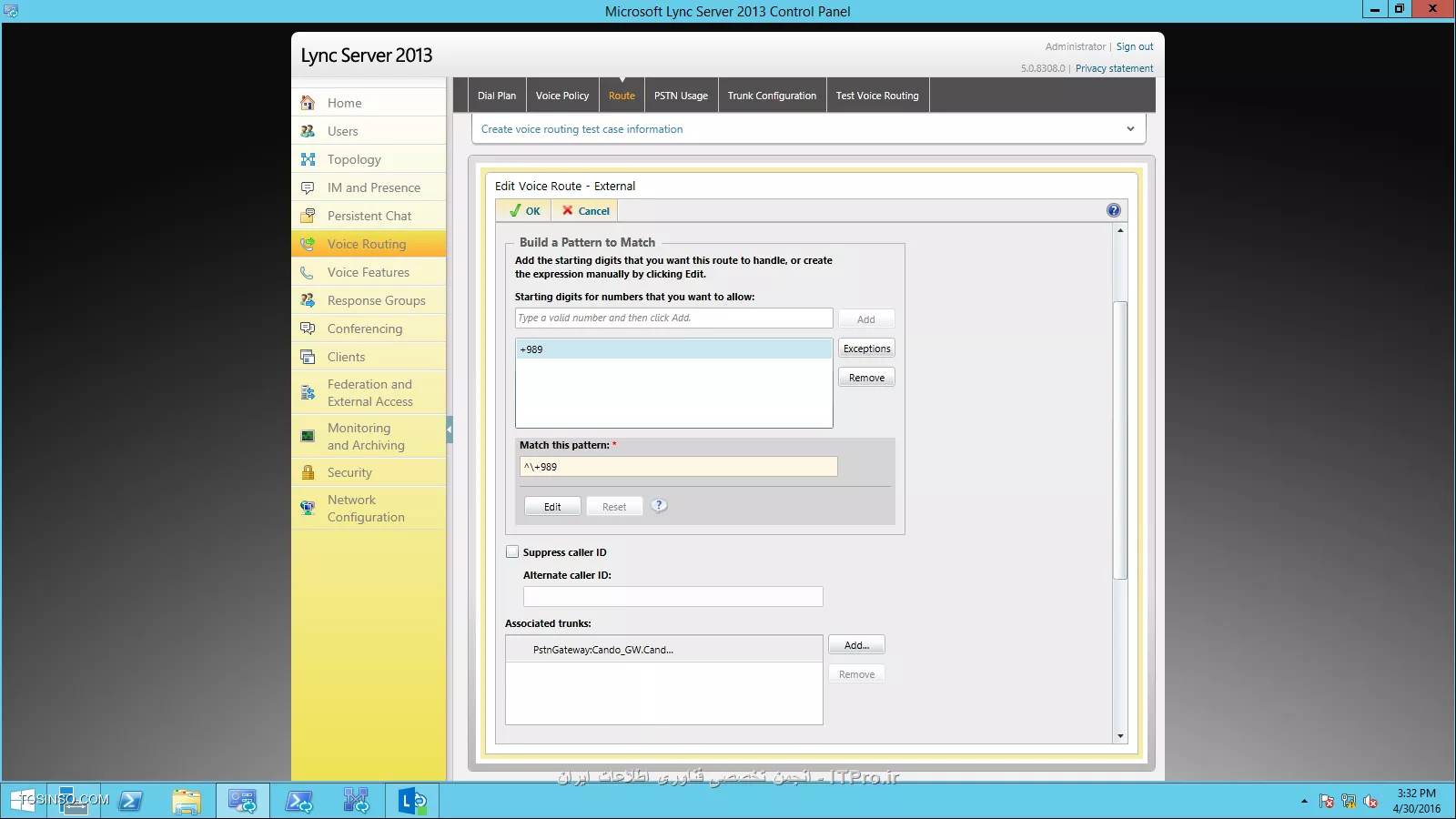Select the +989 entry in digits list
This screenshot has width=1456, height=819.
tap(673, 349)
